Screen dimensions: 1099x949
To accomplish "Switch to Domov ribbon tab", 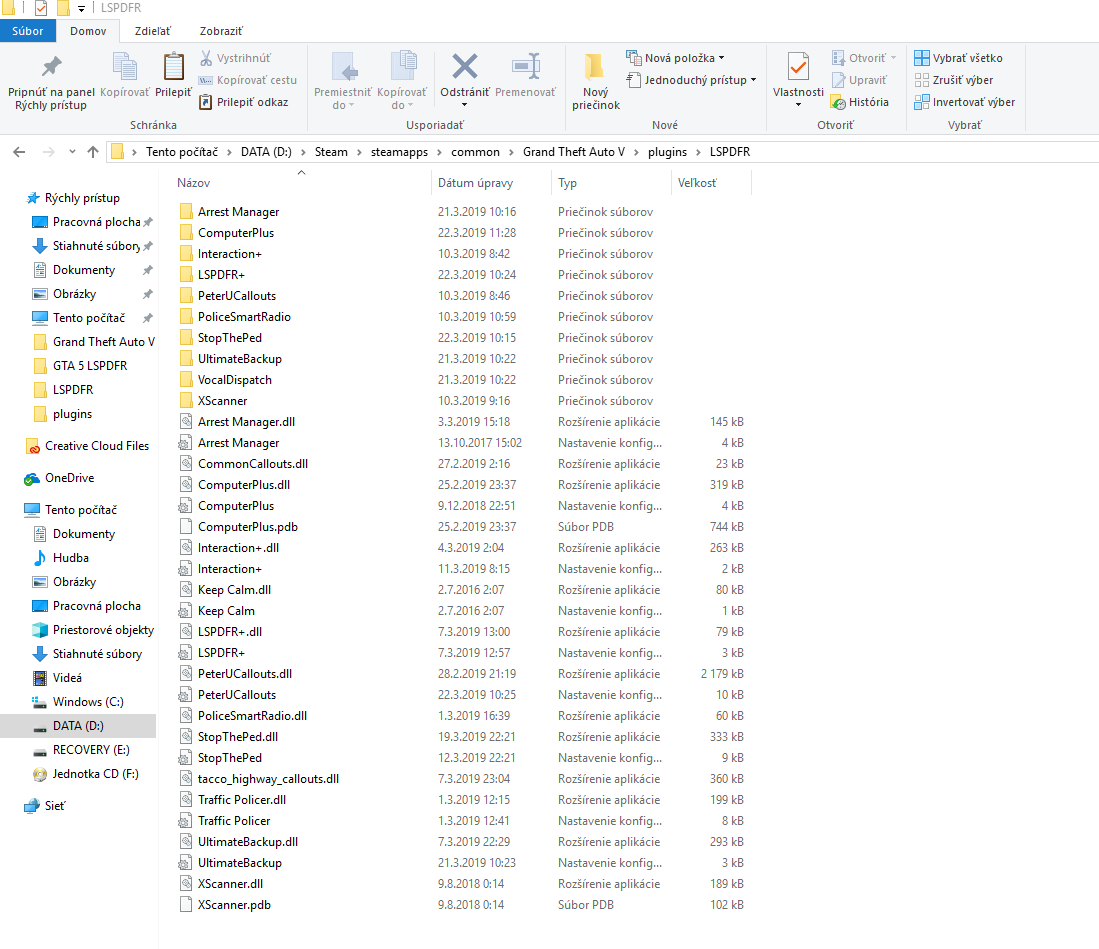I will (x=88, y=31).
